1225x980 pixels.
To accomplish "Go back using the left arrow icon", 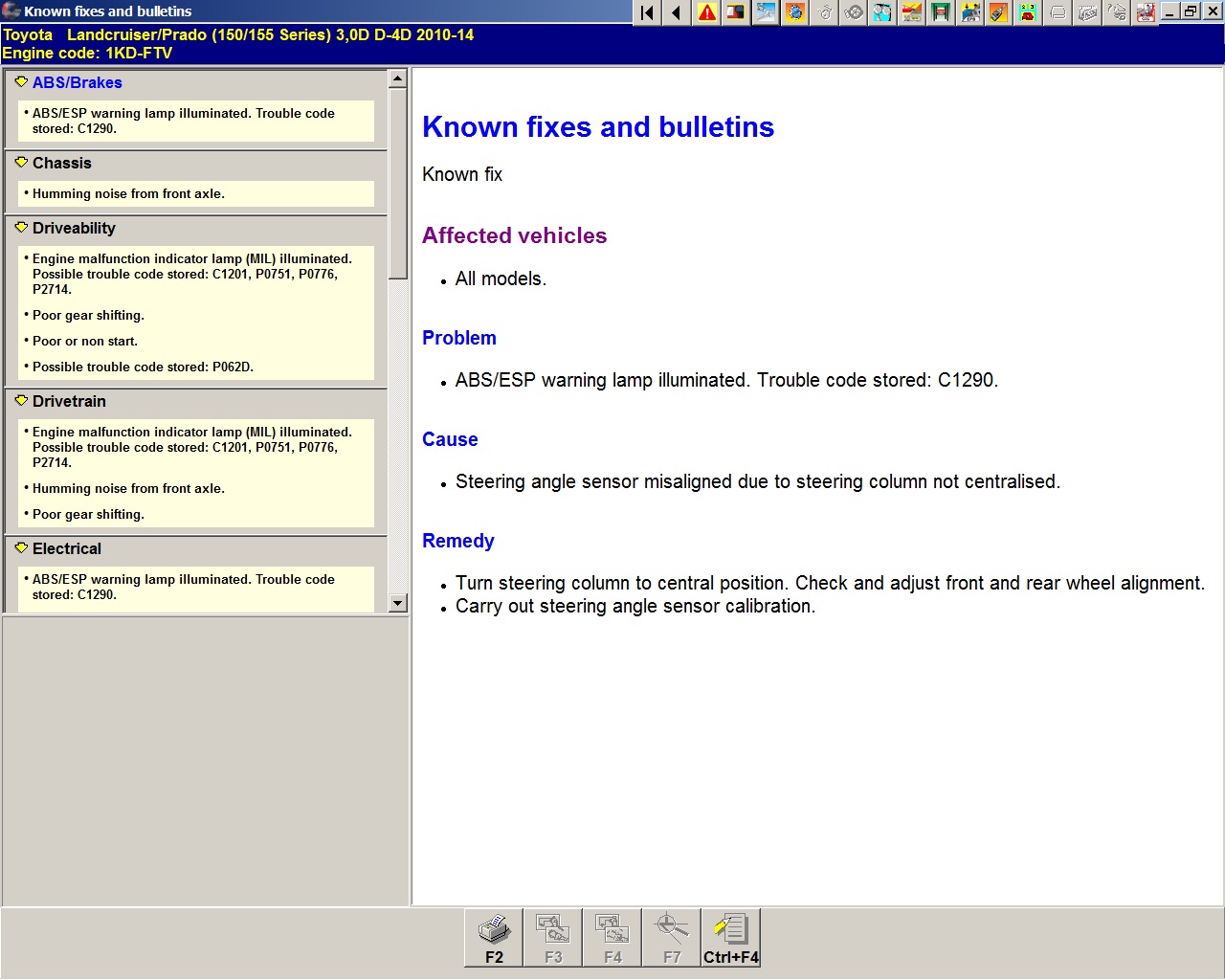I will (x=677, y=12).
